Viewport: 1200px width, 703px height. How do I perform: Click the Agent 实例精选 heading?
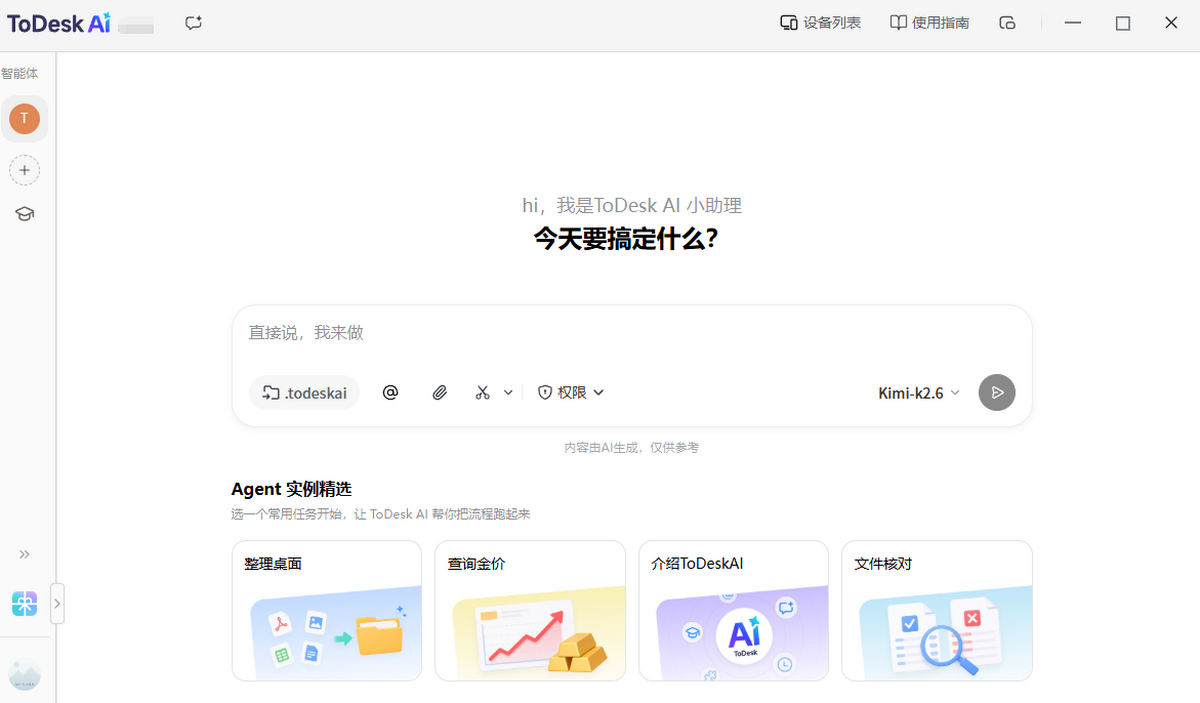pos(291,489)
